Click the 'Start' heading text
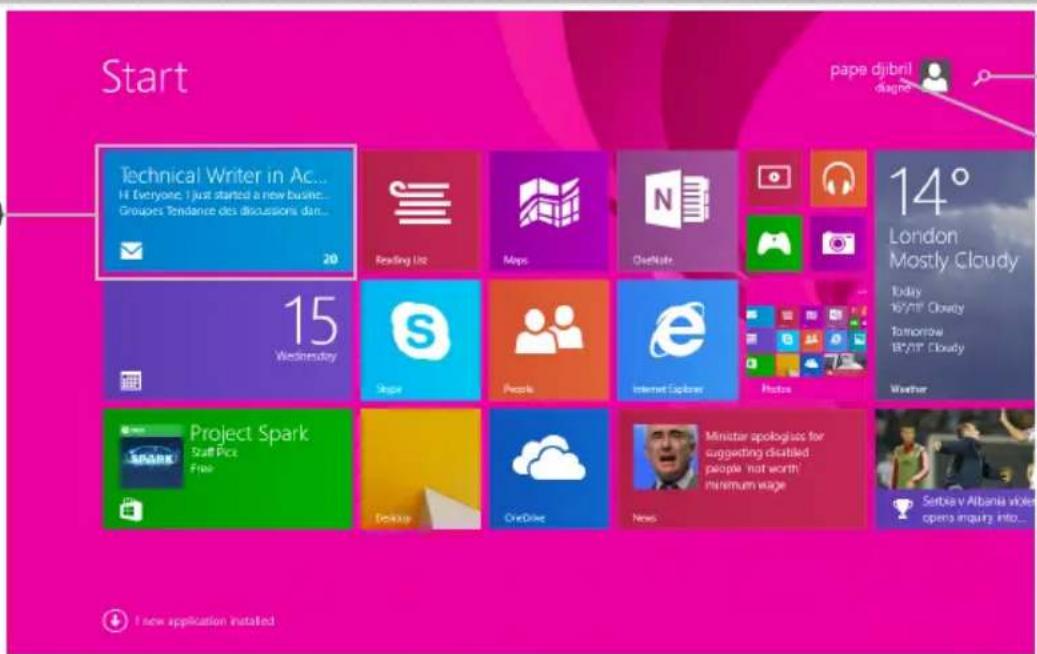Image resolution: width=1037 pixels, height=654 pixels. [x=144, y=77]
